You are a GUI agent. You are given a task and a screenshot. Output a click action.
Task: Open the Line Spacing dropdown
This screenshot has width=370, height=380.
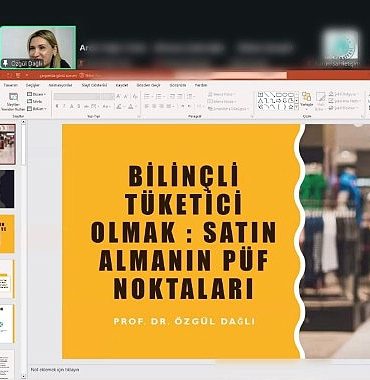click(191, 96)
